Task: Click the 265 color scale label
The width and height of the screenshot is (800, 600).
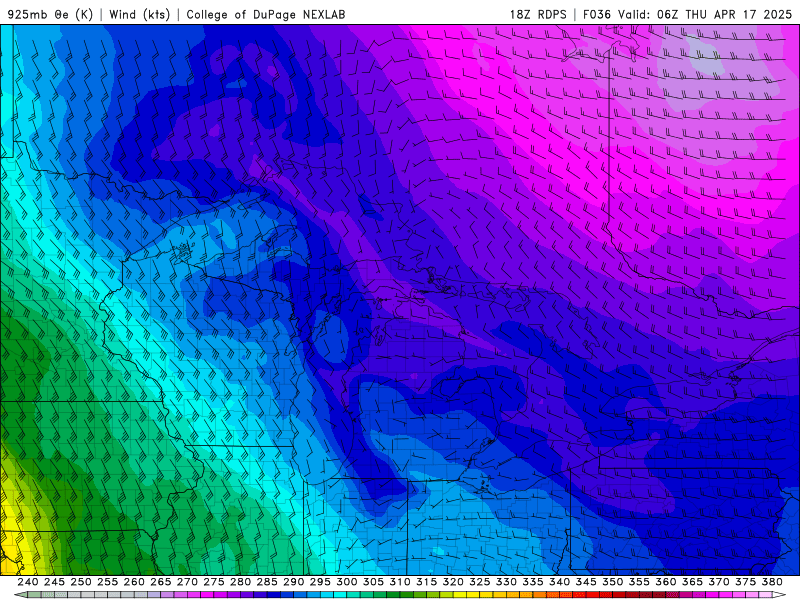Action: coord(160,582)
